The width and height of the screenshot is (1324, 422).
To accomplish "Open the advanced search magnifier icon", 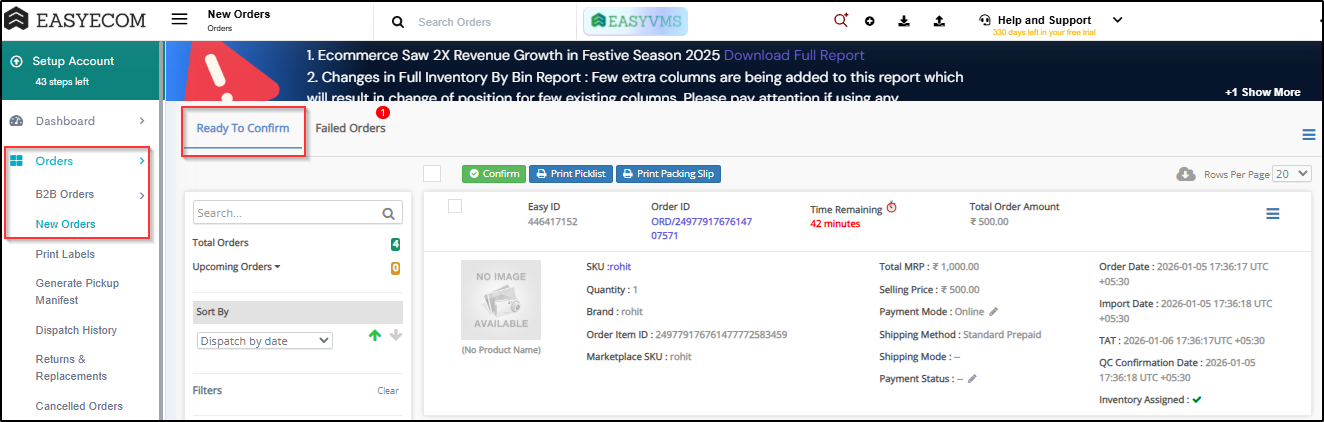I will tap(840, 20).
